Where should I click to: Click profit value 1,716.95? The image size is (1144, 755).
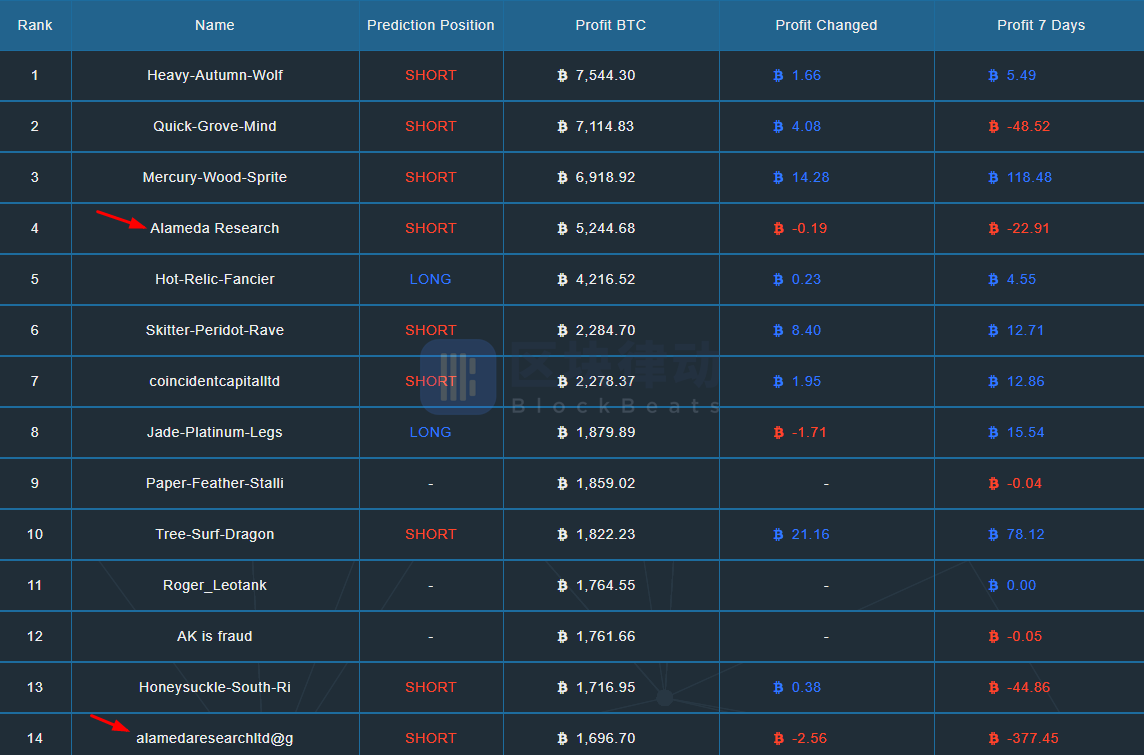605,688
